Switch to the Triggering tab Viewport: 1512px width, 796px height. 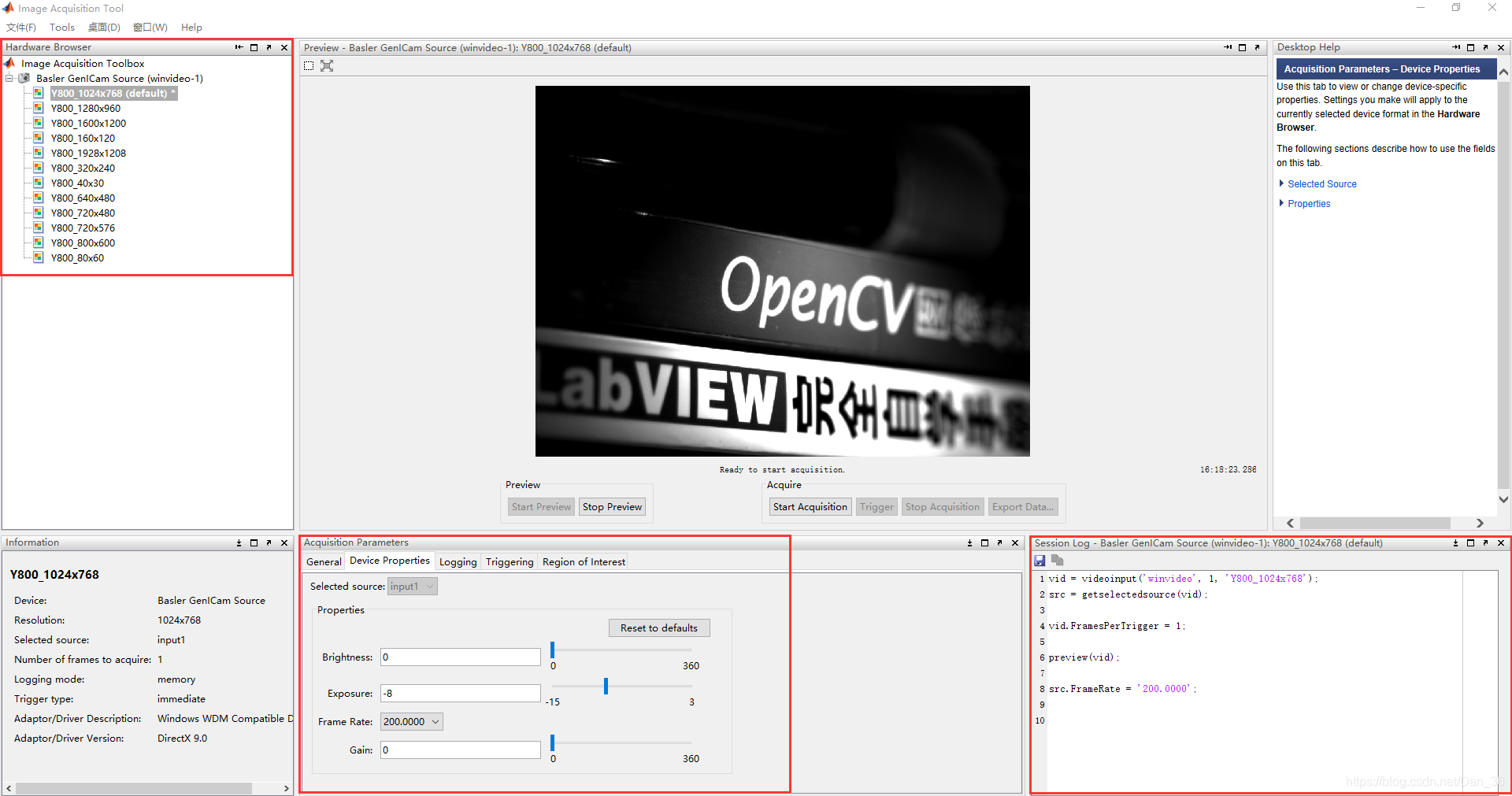coord(510,561)
